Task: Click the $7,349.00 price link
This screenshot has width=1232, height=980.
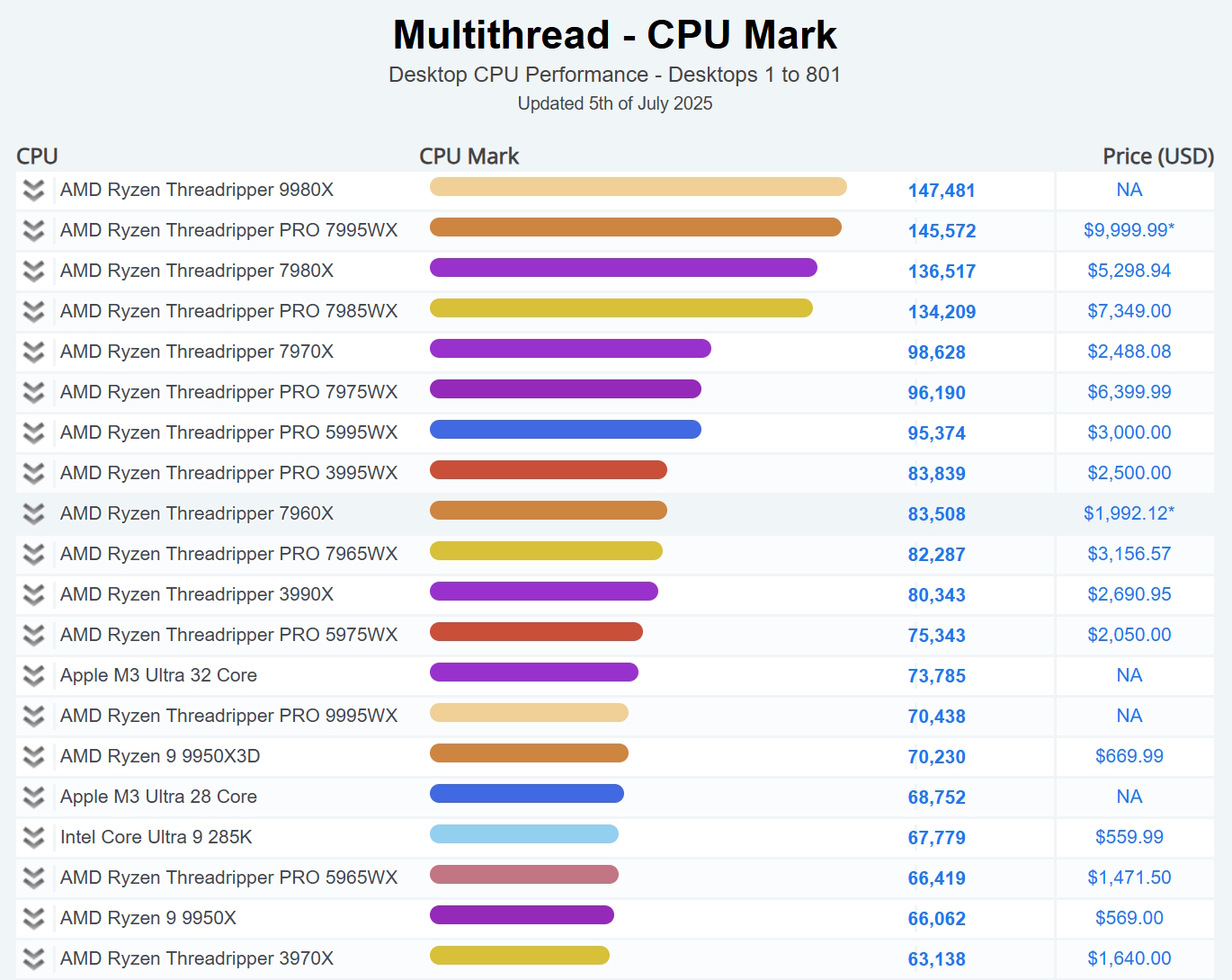Action: 1129,311
